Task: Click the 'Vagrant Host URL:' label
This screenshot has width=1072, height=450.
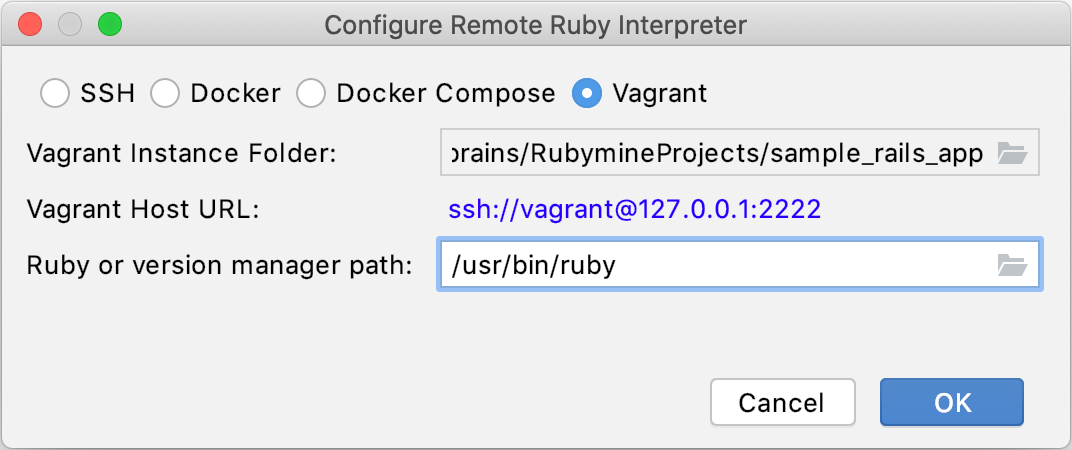Action: point(143,209)
